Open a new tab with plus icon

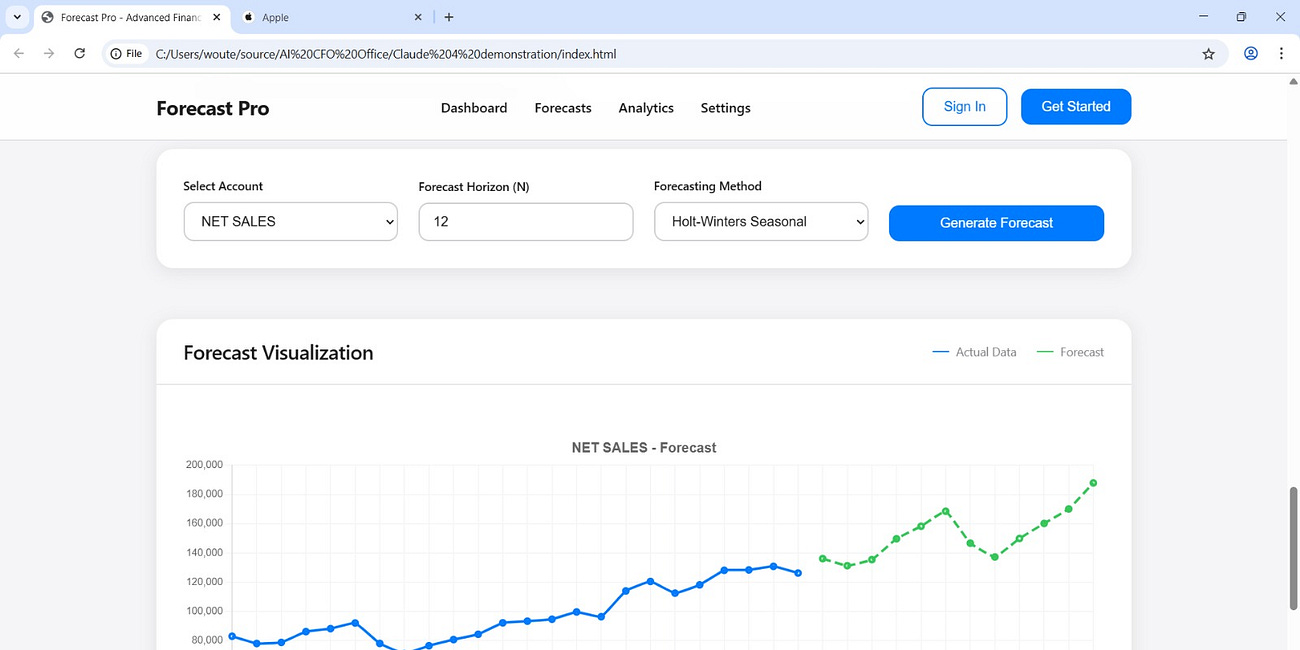click(x=449, y=17)
